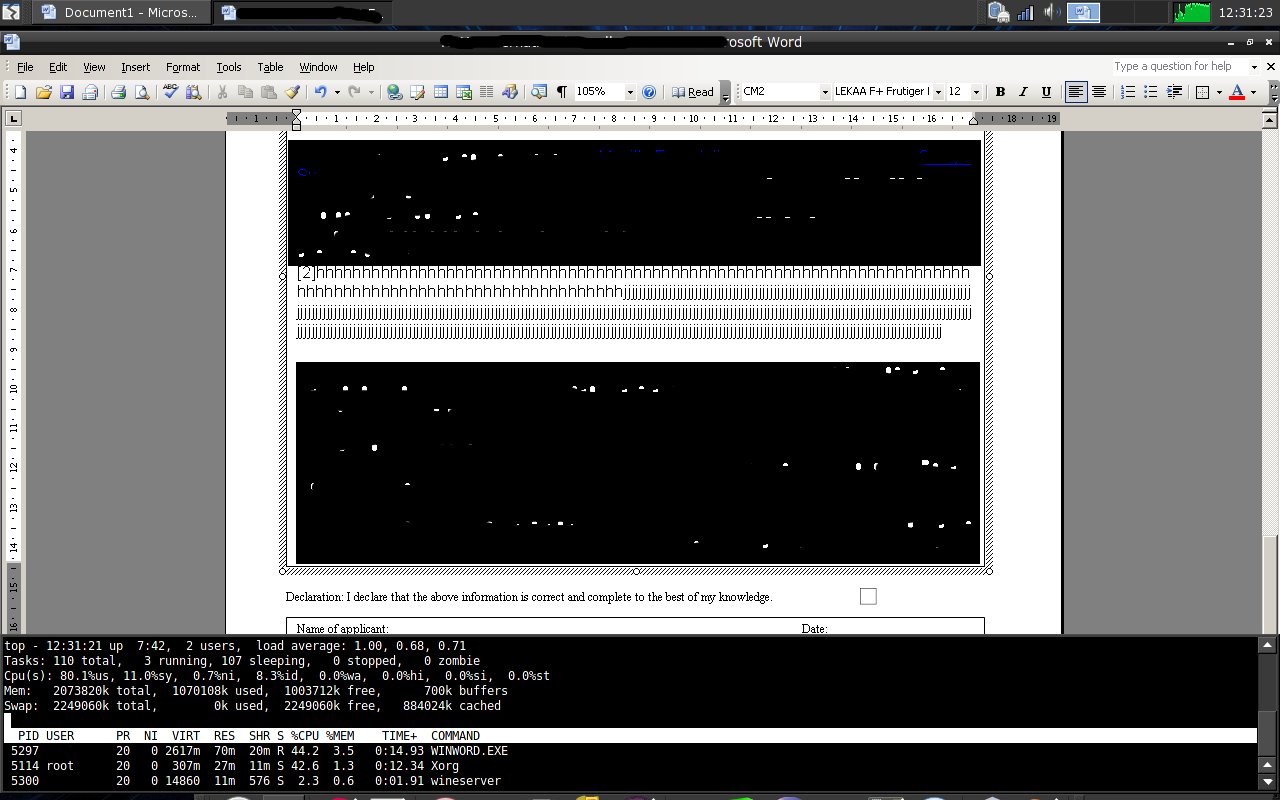Toggle show/hide paragraph marks
The height and width of the screenshot is (800, 1280).
point(562,92)
